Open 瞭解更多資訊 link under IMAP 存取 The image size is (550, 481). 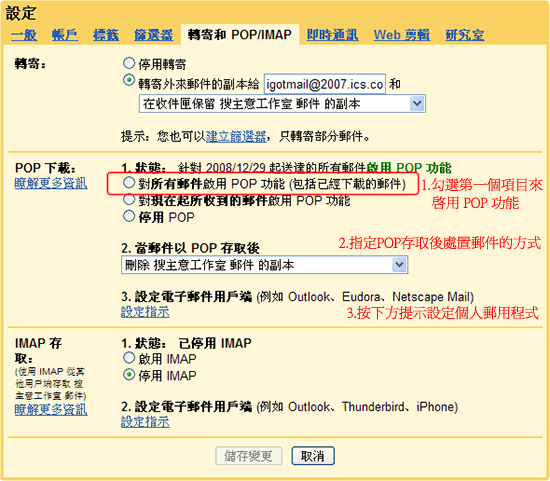[x=51, y=409]
